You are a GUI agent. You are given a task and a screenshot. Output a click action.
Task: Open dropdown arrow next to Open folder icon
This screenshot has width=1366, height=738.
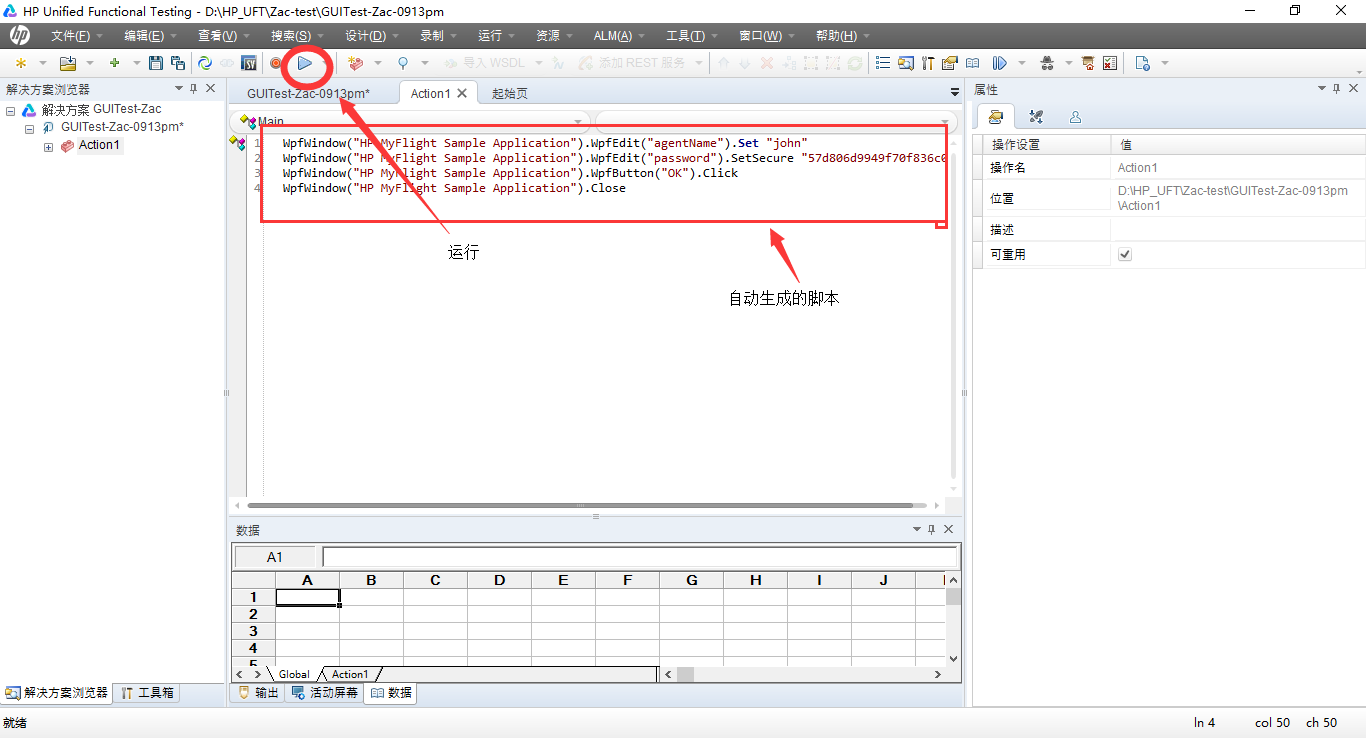(91, 63)
